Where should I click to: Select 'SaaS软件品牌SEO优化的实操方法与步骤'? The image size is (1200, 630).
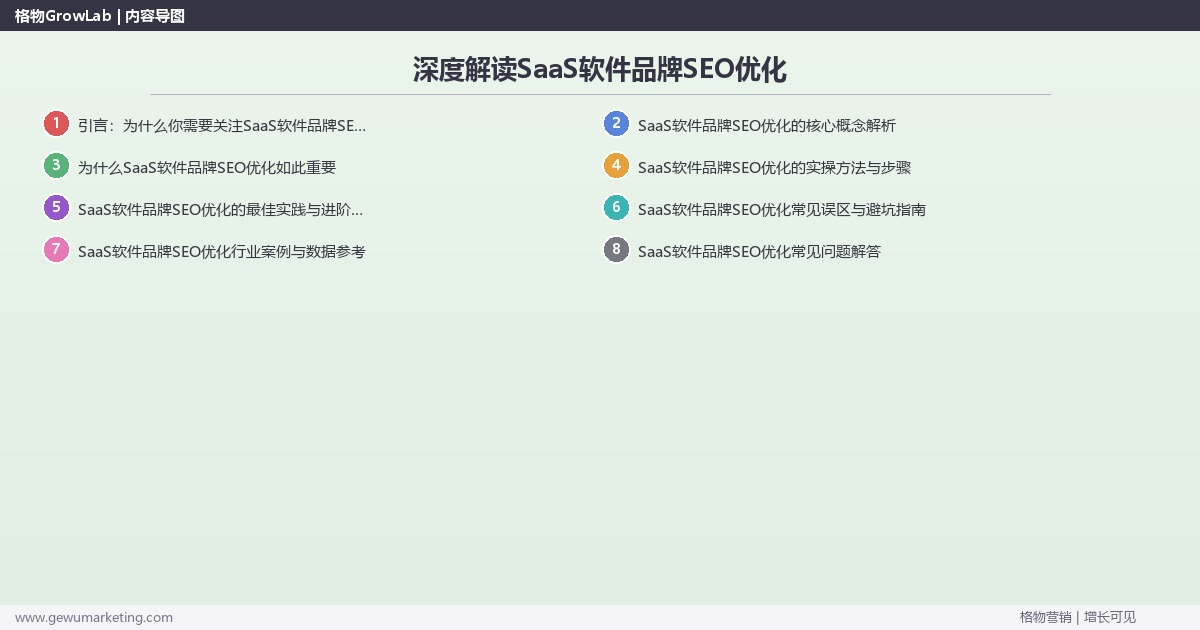pos(774,168)
